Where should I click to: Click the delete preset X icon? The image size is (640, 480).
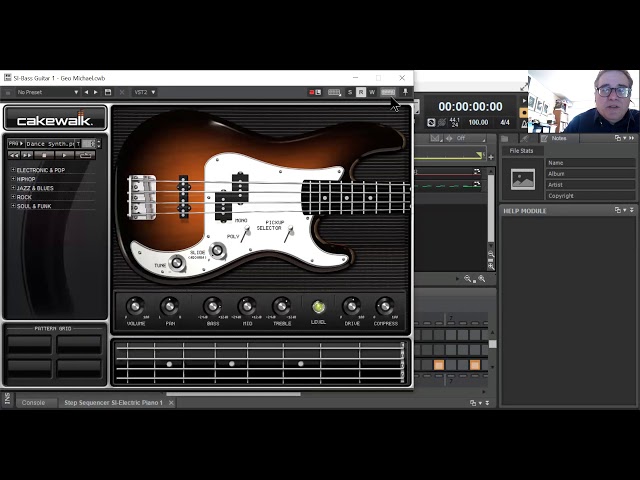(x=122, y=92)
